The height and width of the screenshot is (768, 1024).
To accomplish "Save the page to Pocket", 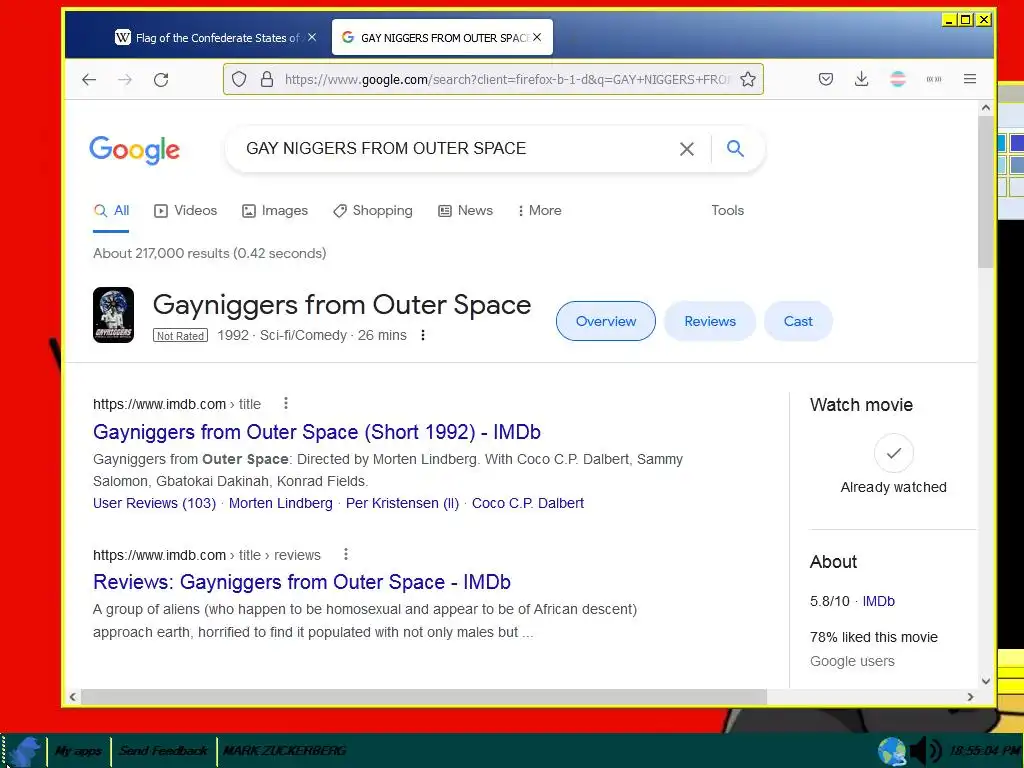I will tap(825, 80).
